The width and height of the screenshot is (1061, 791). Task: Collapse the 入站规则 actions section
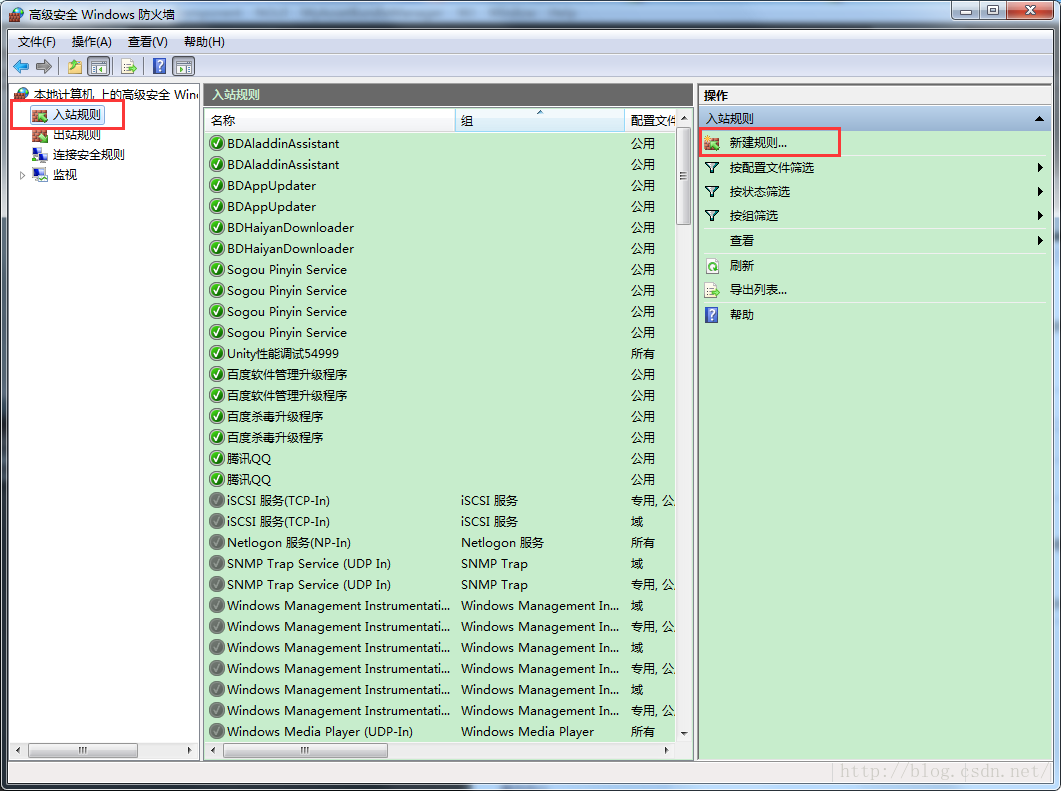click(1039, 119)
